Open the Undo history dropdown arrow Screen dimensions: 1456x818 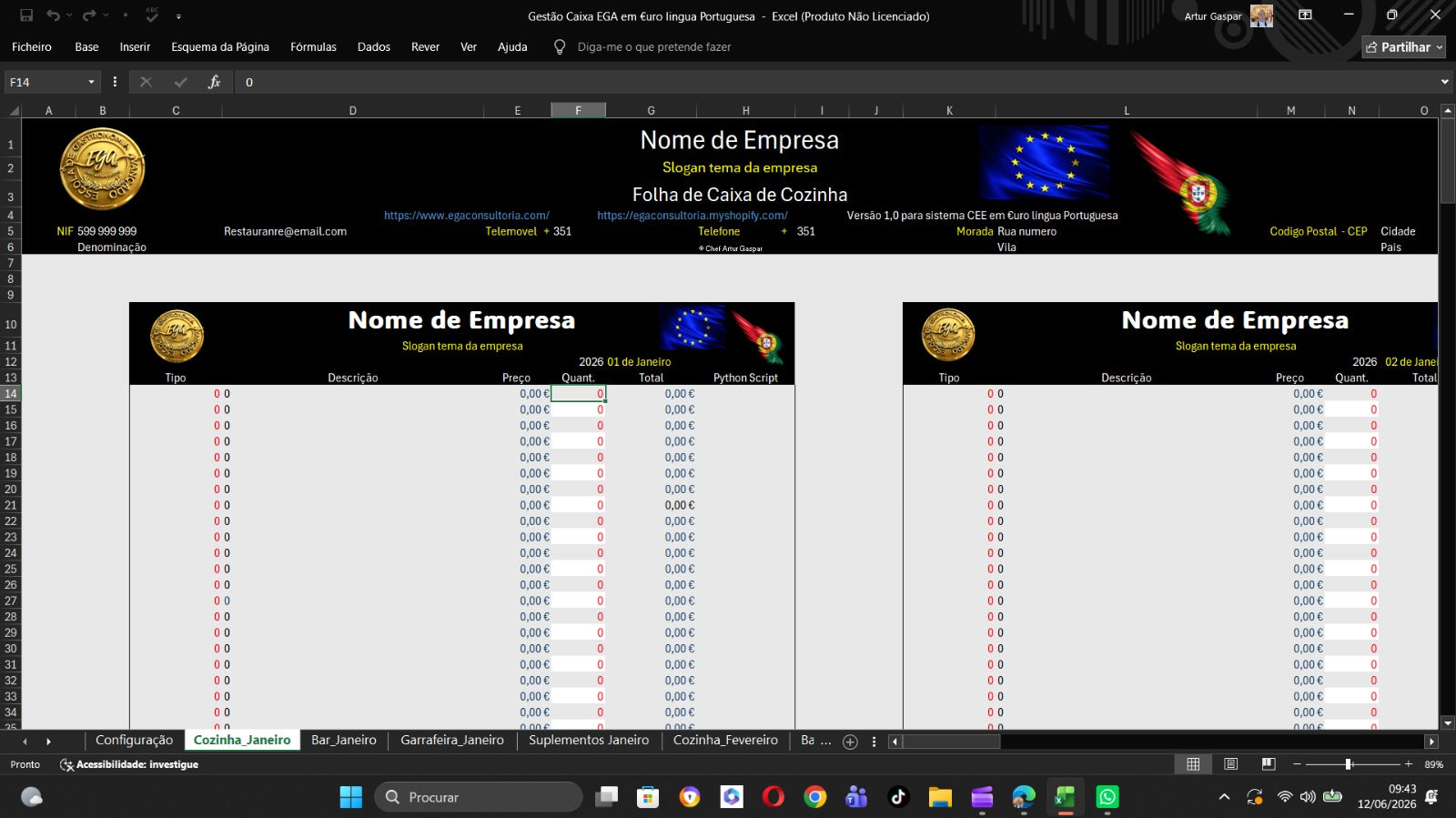[70, 15]
